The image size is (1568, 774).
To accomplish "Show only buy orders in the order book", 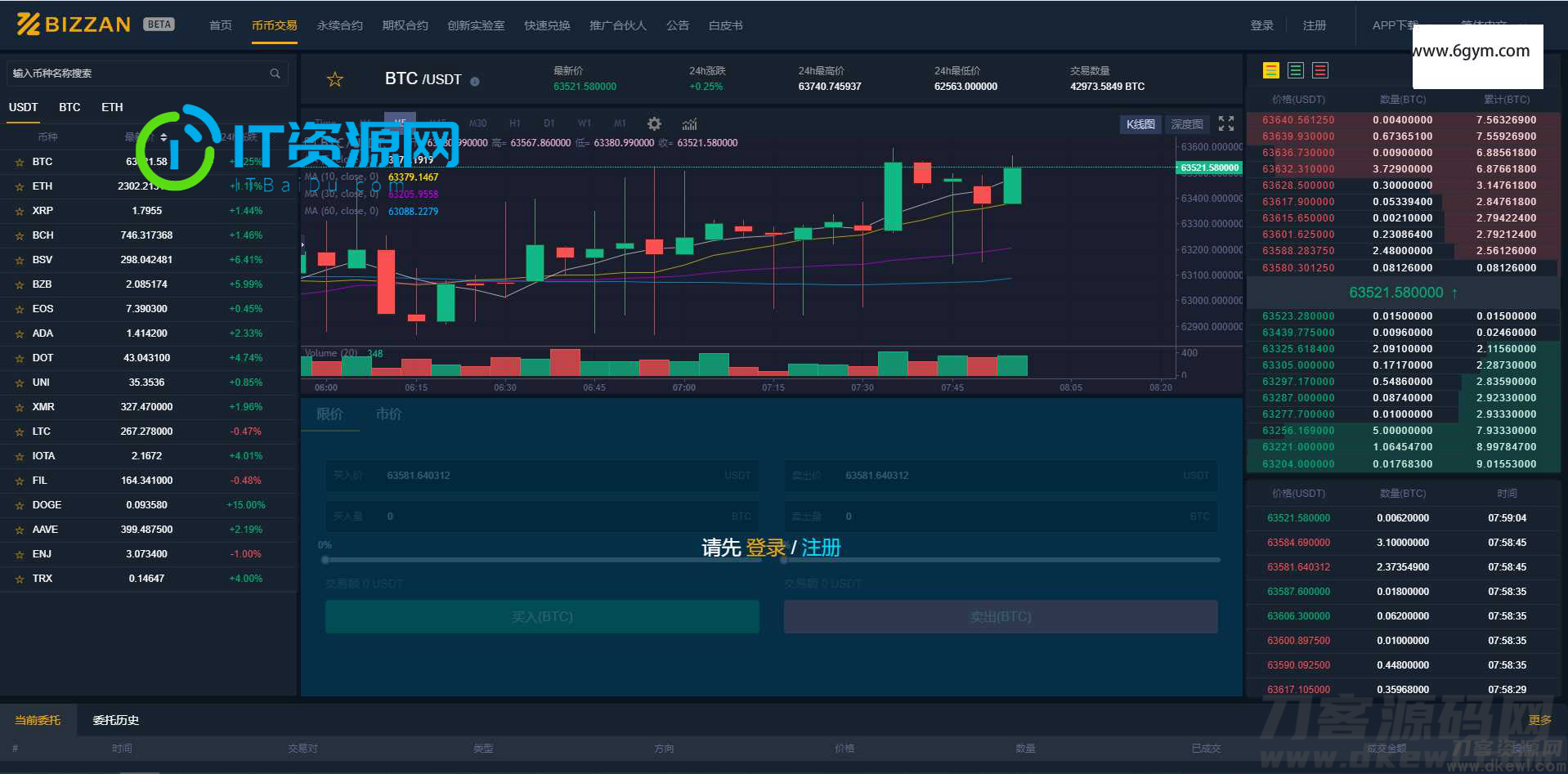I will pyautogui.click(x=1296, y=70).
